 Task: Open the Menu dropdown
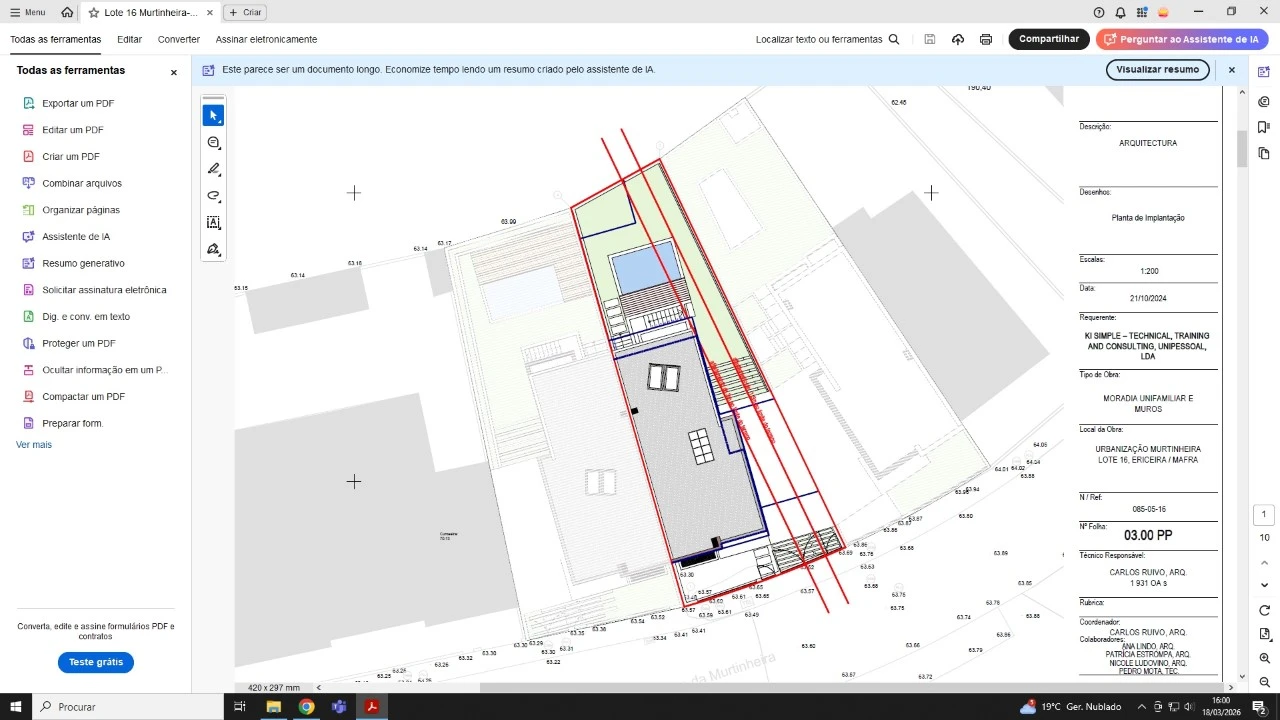coord(28,12)
